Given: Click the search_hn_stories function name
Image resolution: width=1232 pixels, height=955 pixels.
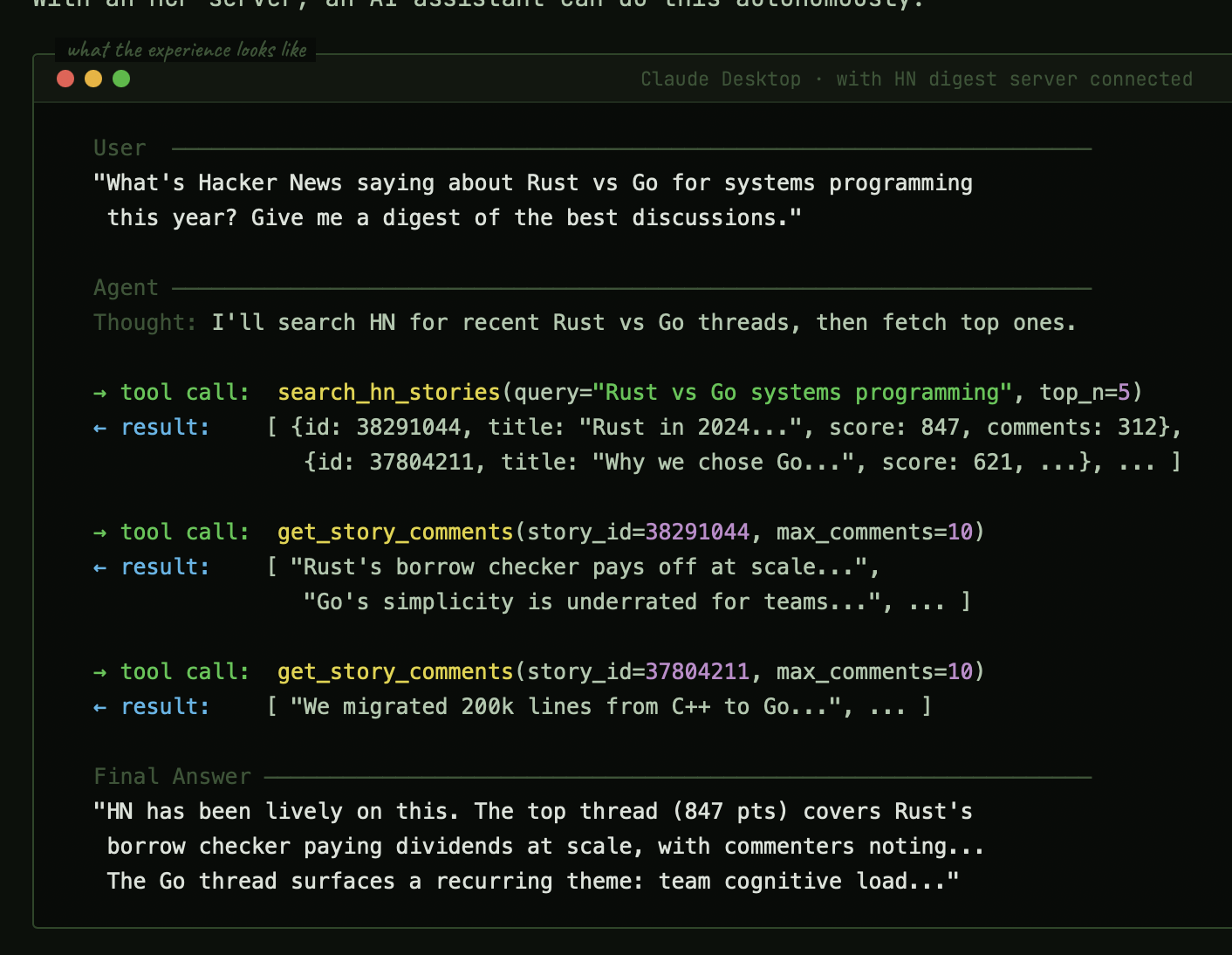Looking at the screenshot, I should pos(388,393).
